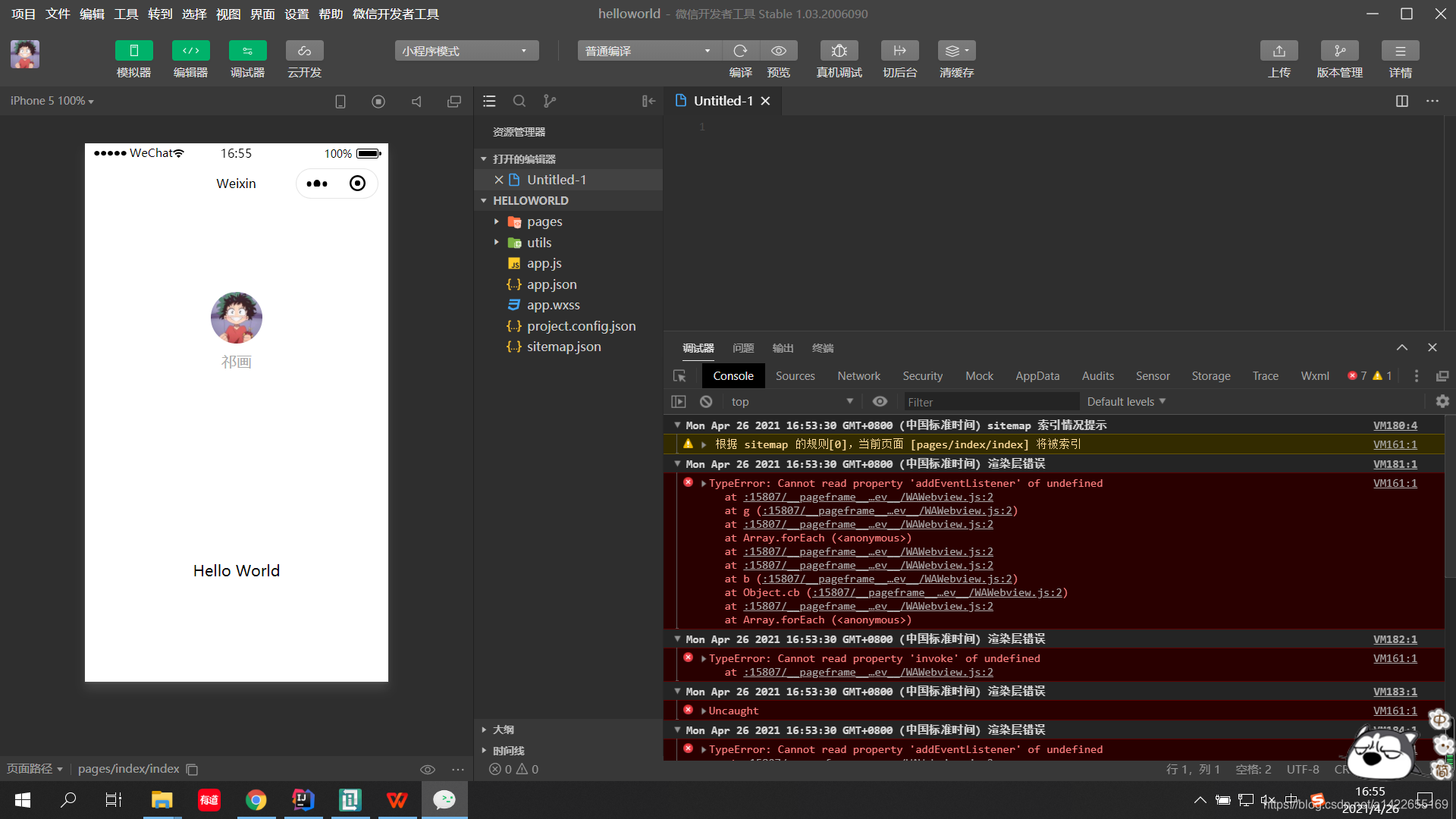Open the cloud development (云开发) button

coord(304,51)
